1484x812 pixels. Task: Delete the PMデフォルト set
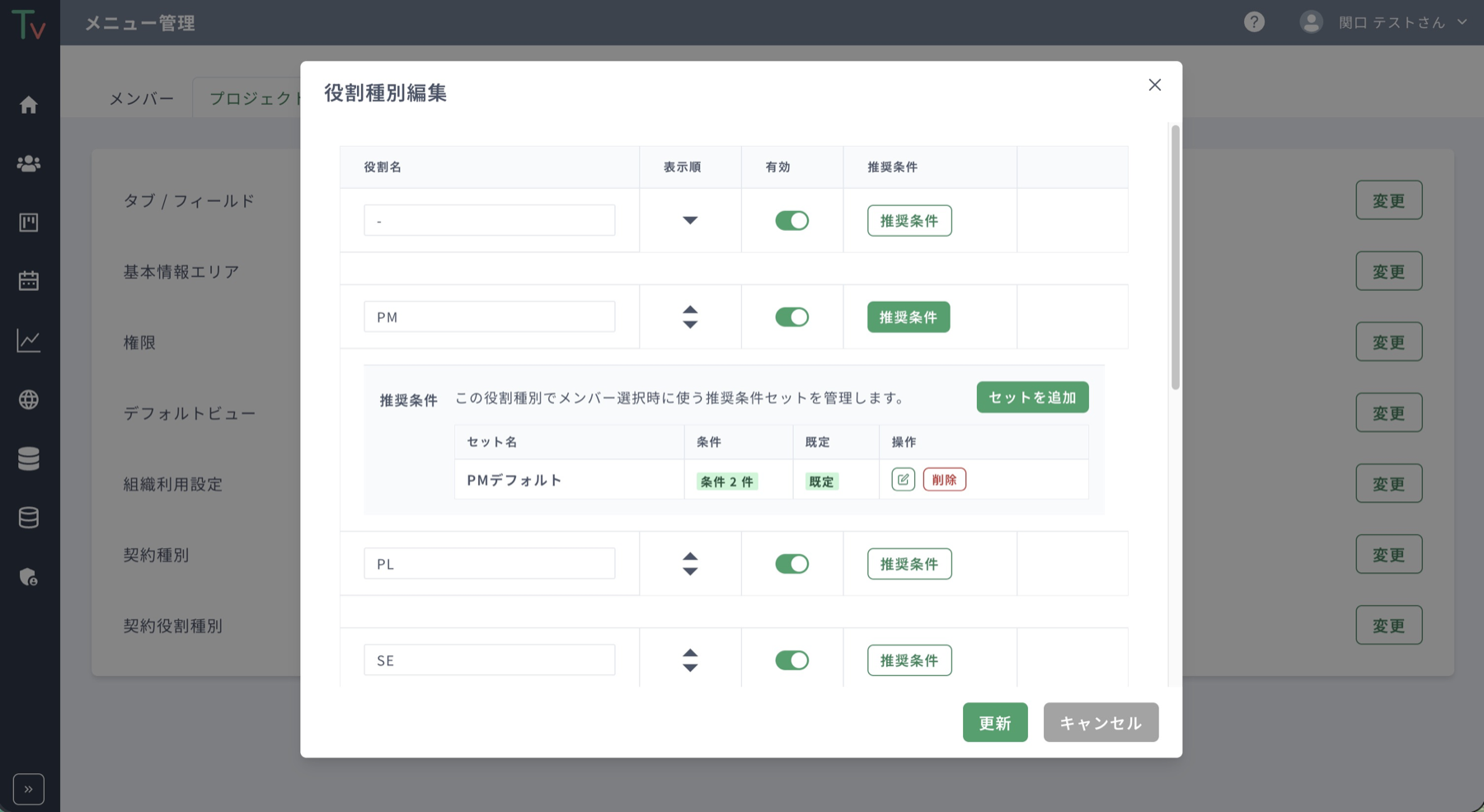coord(944,480)
